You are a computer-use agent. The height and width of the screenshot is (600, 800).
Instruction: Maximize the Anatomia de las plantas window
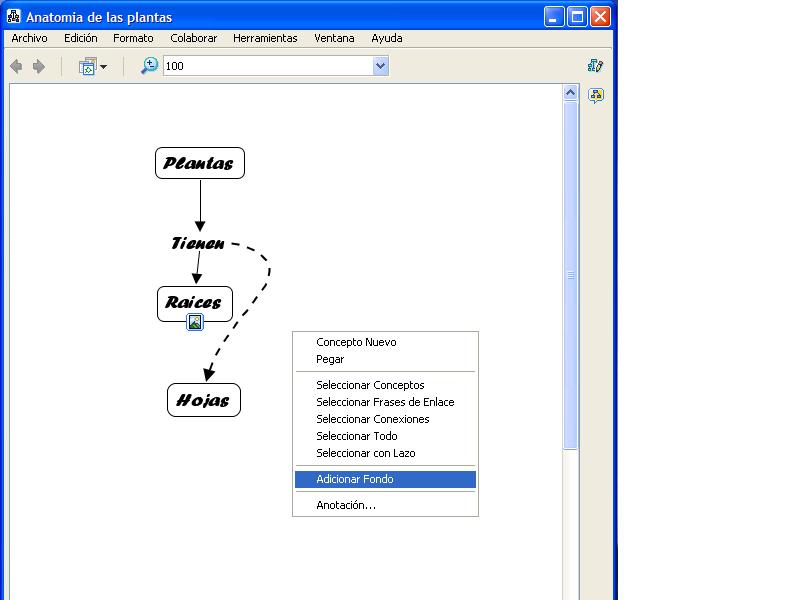coord(577,17)
